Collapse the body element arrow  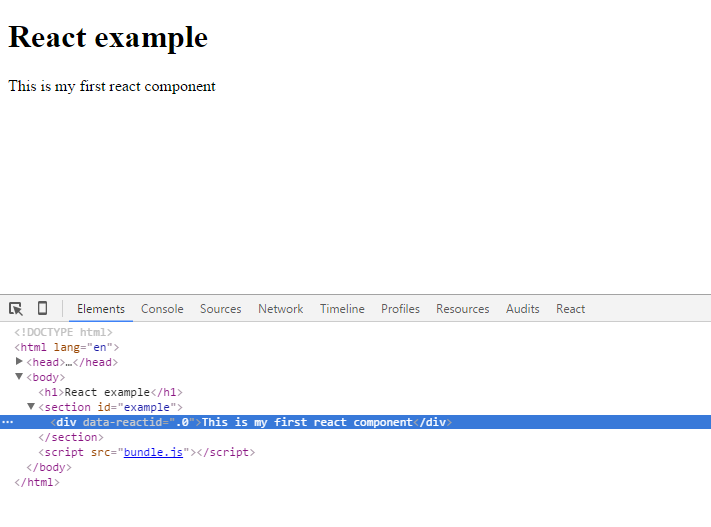[x=19, y=376]
